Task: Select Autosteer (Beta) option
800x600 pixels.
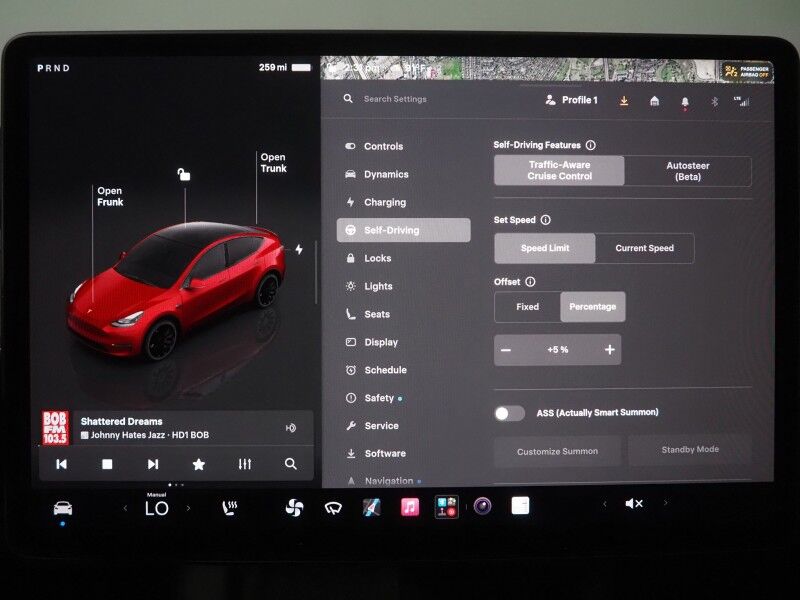Action: click(x=688, y=171)
